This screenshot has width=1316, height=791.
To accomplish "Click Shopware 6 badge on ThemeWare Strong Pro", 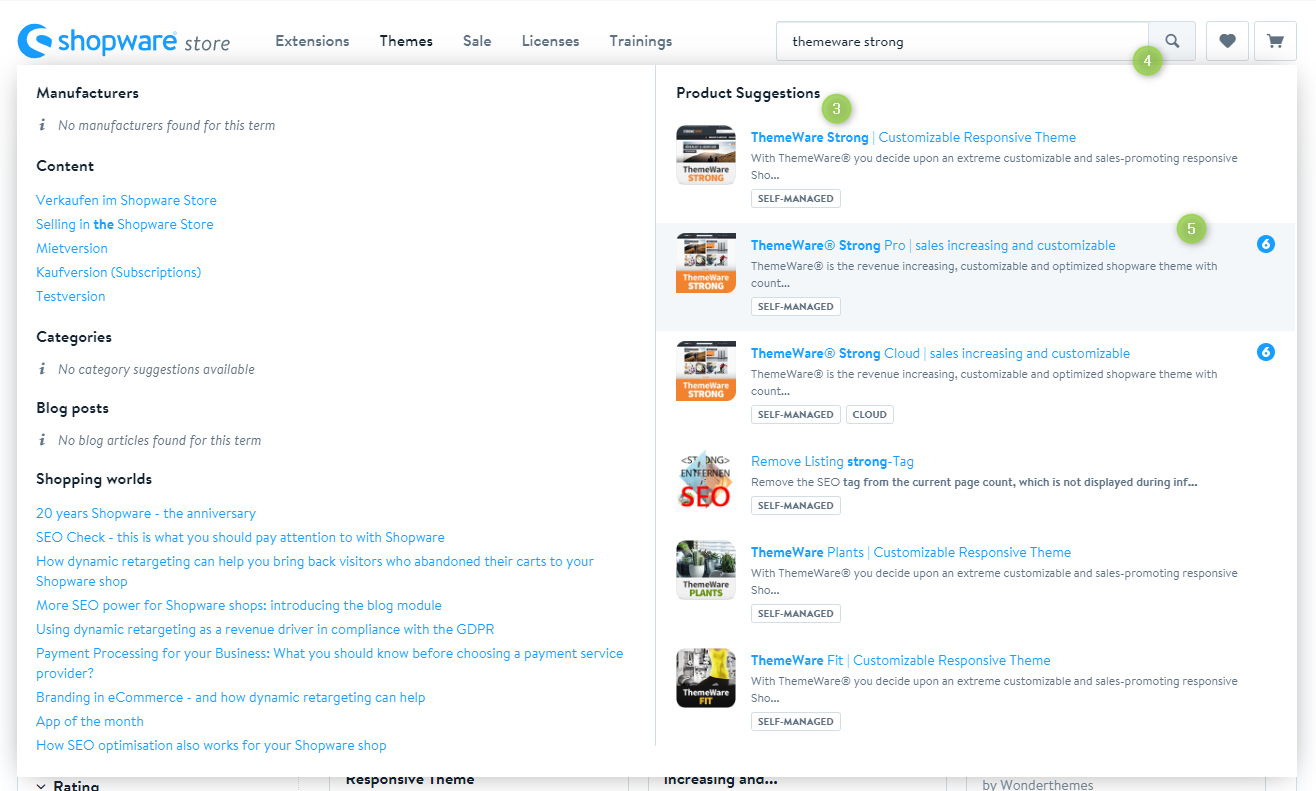I will [x=1266, y=244].
